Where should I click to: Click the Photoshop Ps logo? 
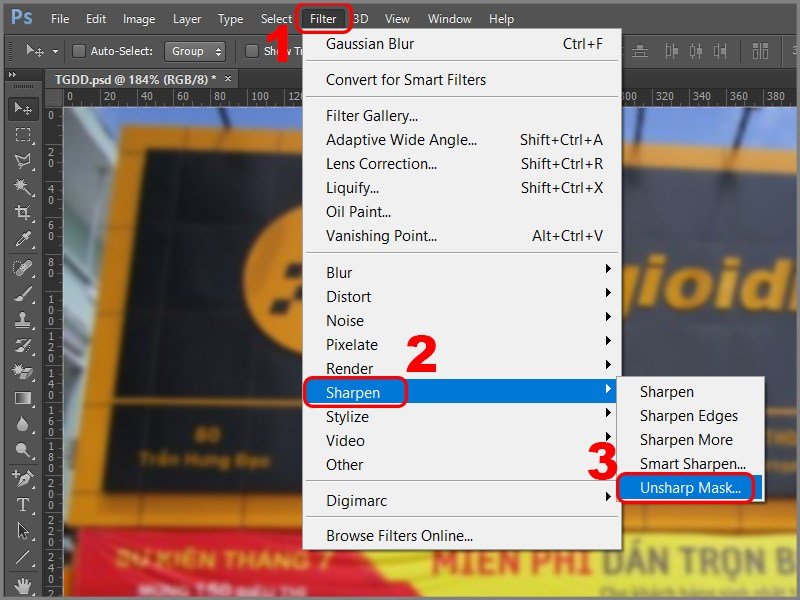[x=21, y=17]
